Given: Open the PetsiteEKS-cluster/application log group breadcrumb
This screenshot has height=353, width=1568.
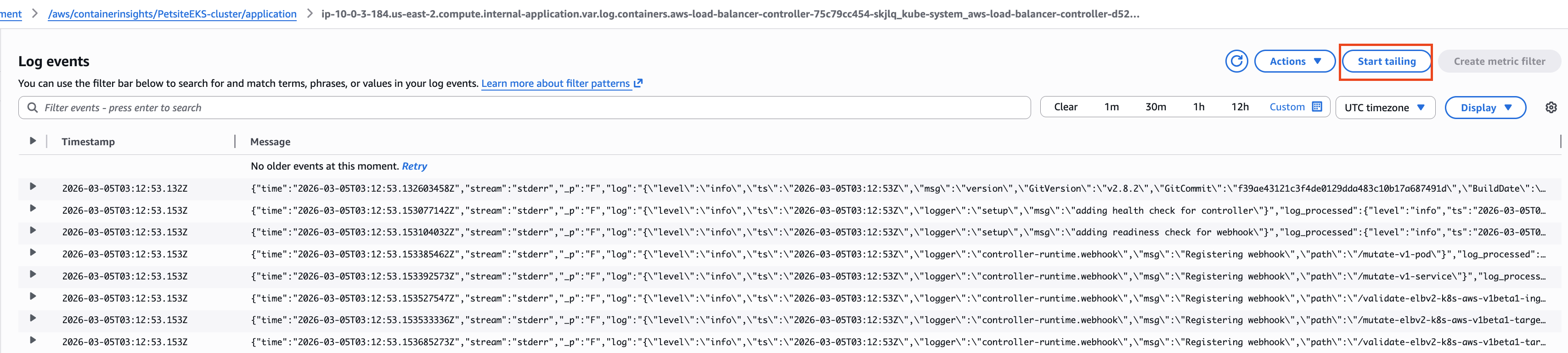Looking at the screenshot, I should 172,13.
